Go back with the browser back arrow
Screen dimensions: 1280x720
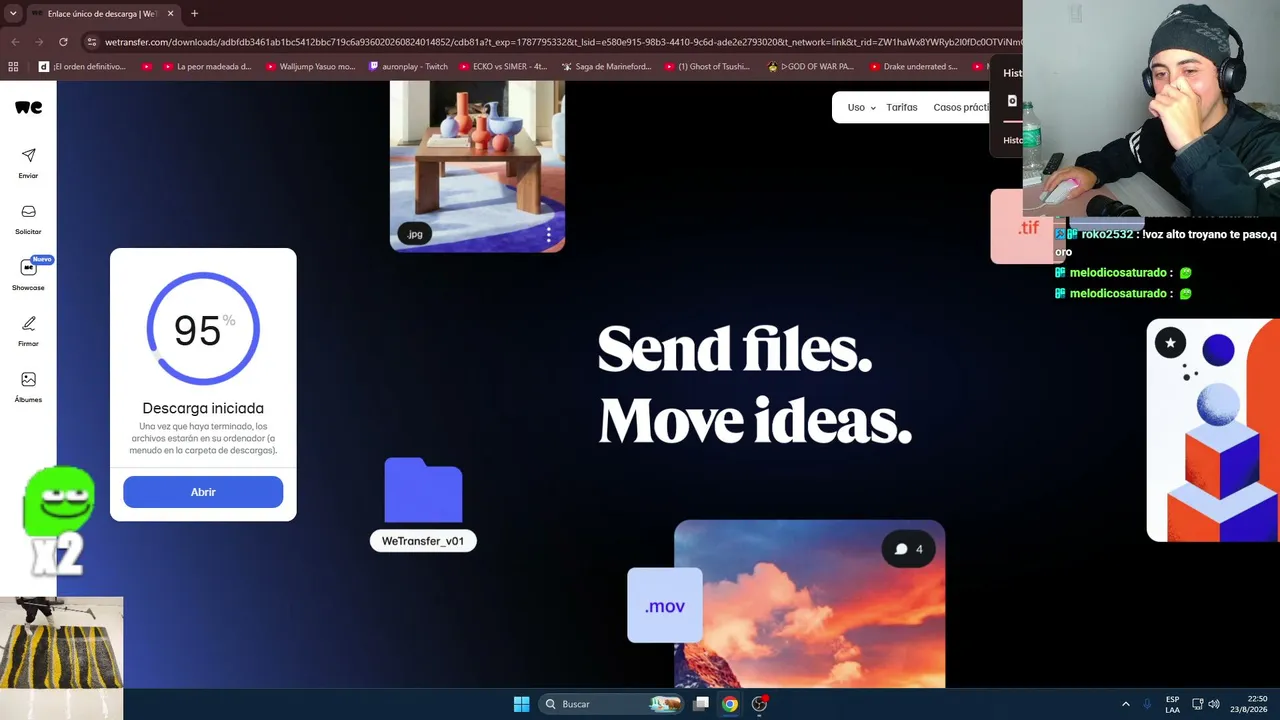[x=15, y=42]
